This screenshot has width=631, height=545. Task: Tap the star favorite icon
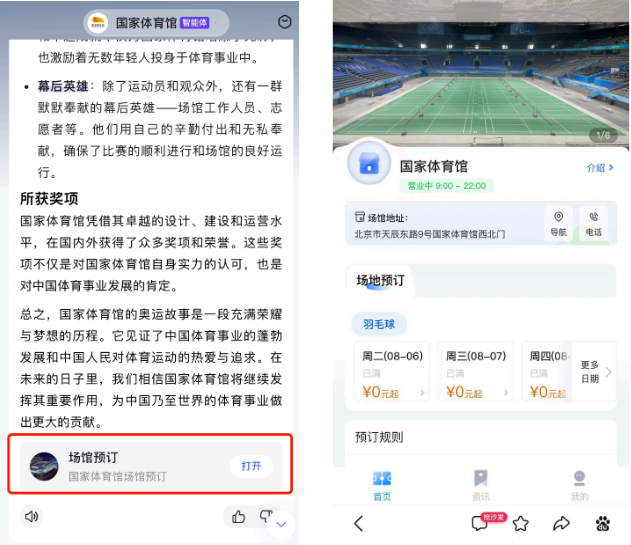pos(521,523)
